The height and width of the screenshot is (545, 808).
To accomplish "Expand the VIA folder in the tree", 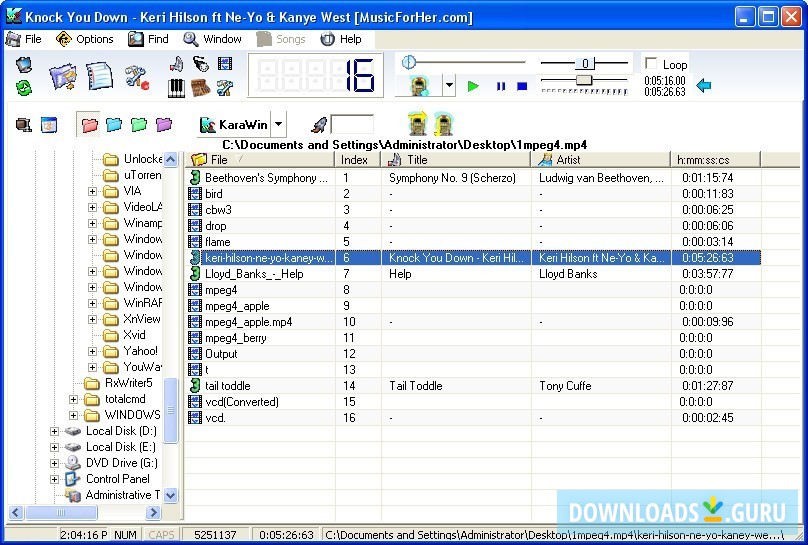I will [x=92, y=192].
